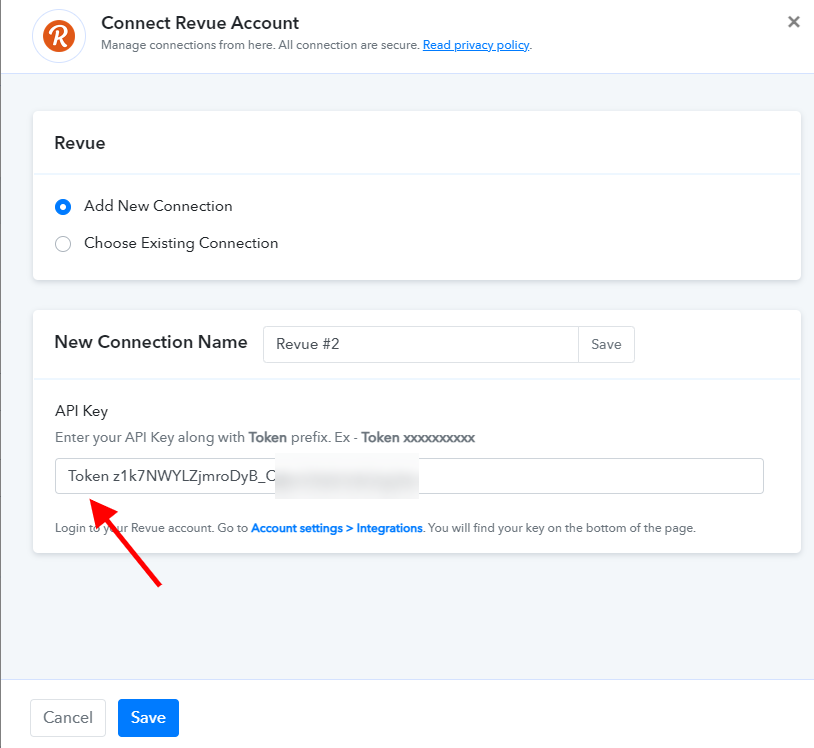Image resolution: width=814 pixels, height=748 pixels.
Task: Select Choose Existing Connection radio button
Action: click(x=63, y=243)
